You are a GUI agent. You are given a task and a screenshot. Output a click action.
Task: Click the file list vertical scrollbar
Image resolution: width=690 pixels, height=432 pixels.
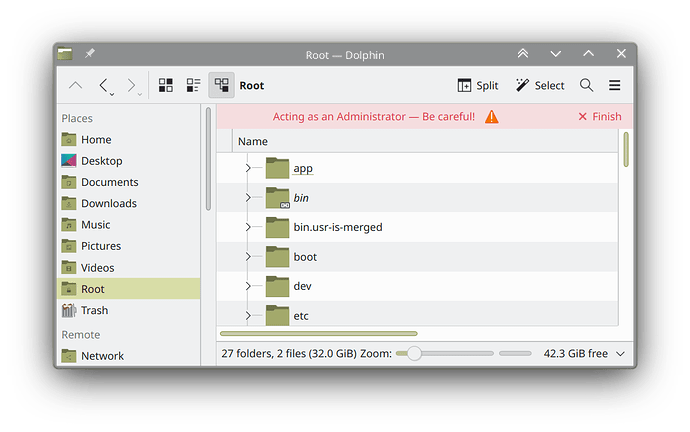click(626, 150)
